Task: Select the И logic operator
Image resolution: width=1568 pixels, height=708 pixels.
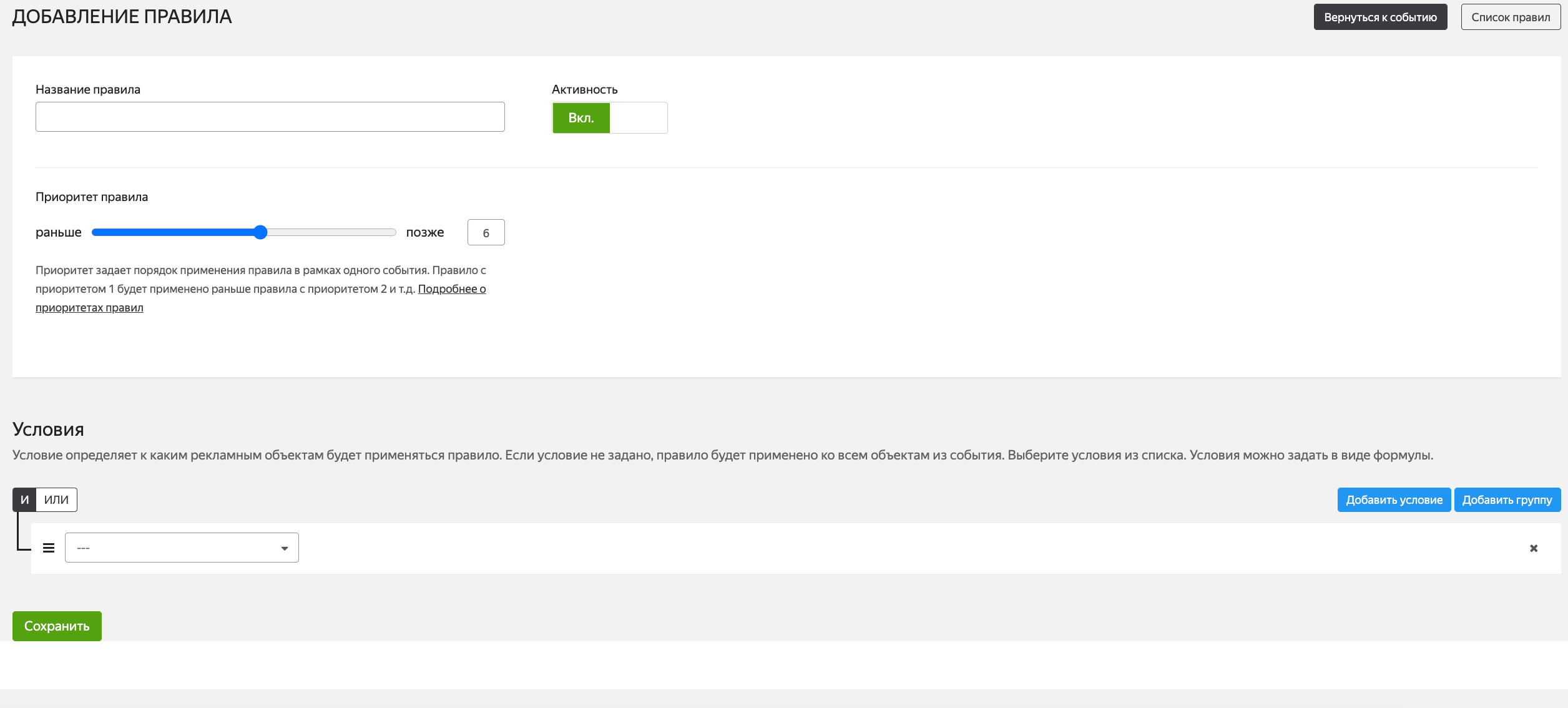Action: pyautogui.click(x=24, y=499)
